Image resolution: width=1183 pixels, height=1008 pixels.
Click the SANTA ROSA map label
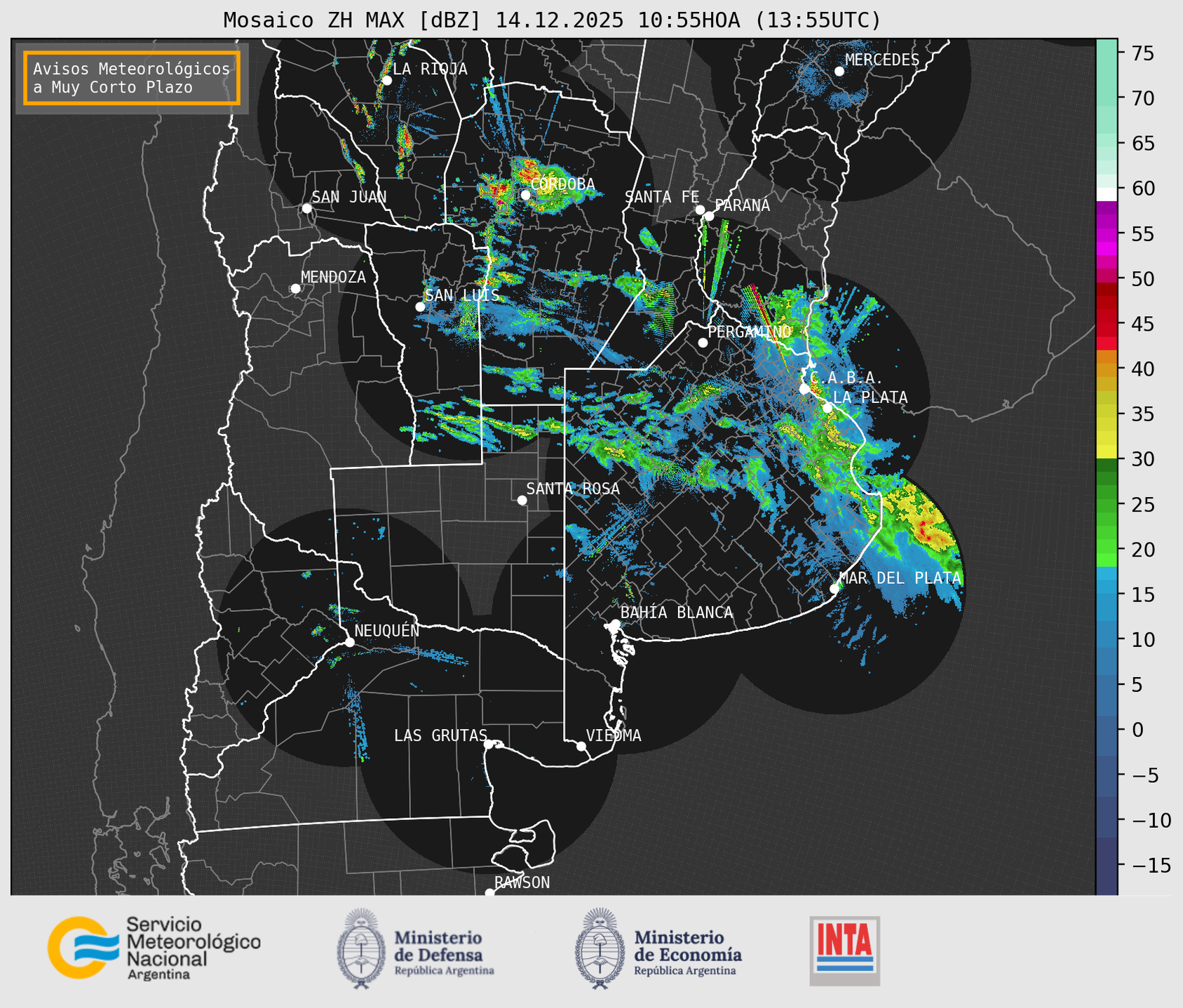point(573,489)
